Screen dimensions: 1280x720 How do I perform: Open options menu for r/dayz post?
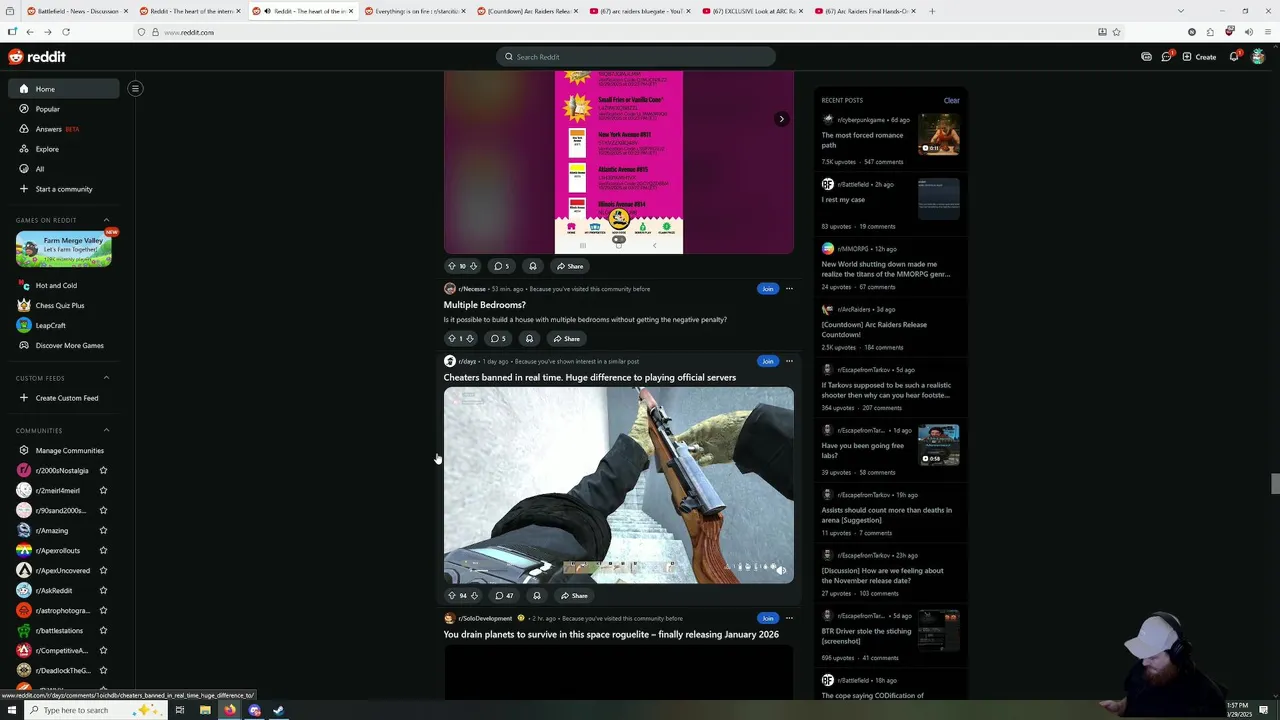click(x=789, y=361)
